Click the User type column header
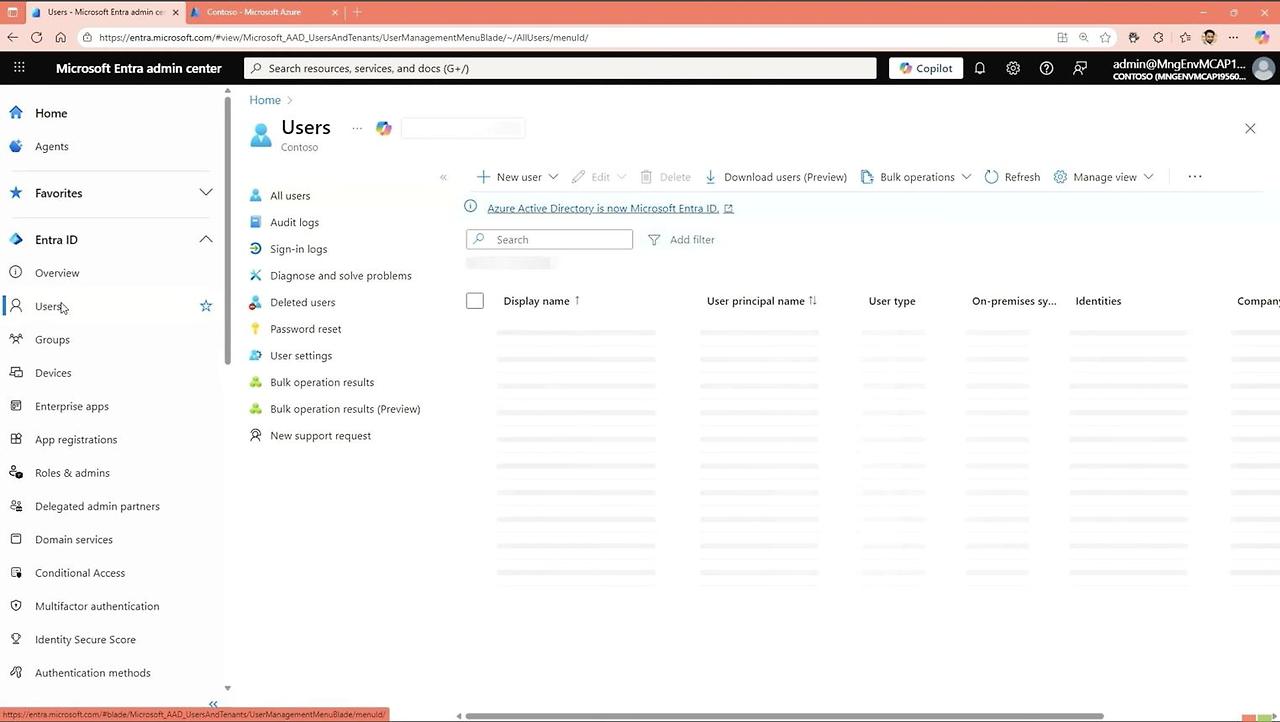The image size is (1280, 722). [892, 301]
